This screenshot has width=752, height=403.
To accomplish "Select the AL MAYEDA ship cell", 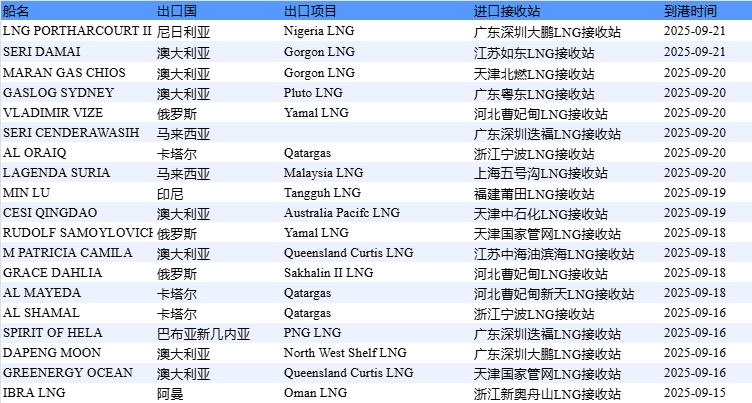I will (42, 293).
